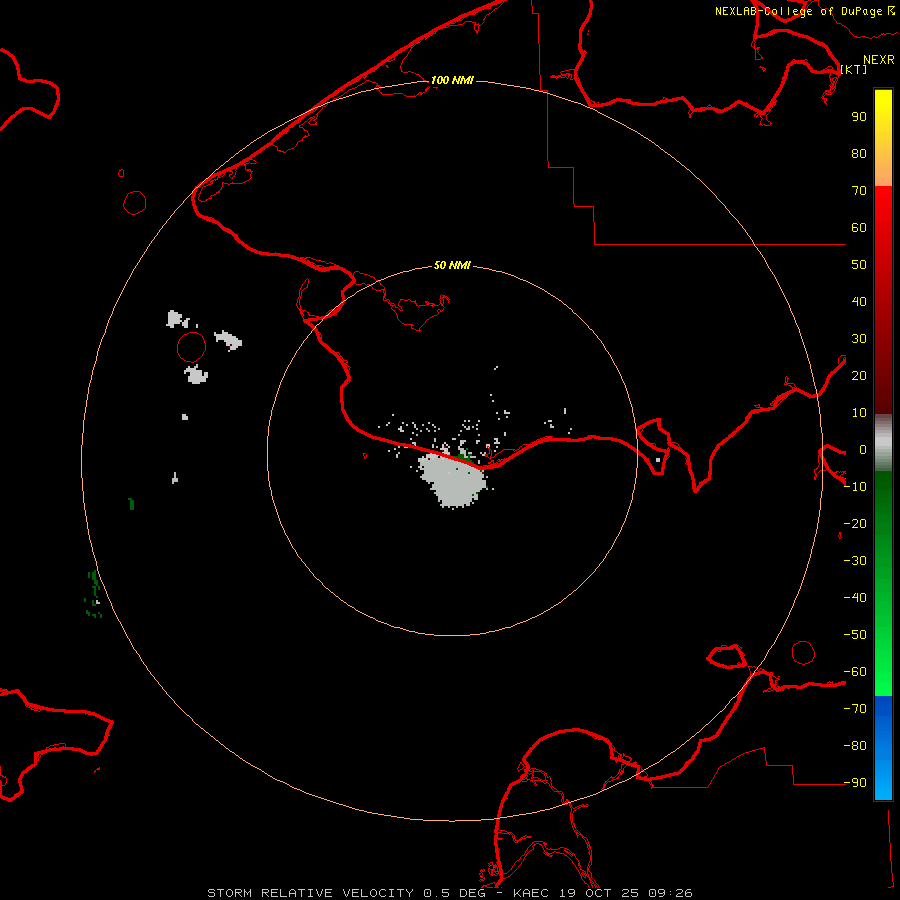Click the -50 scale value
This screenshot has height=900, width=900.
(x=855, y=635)
